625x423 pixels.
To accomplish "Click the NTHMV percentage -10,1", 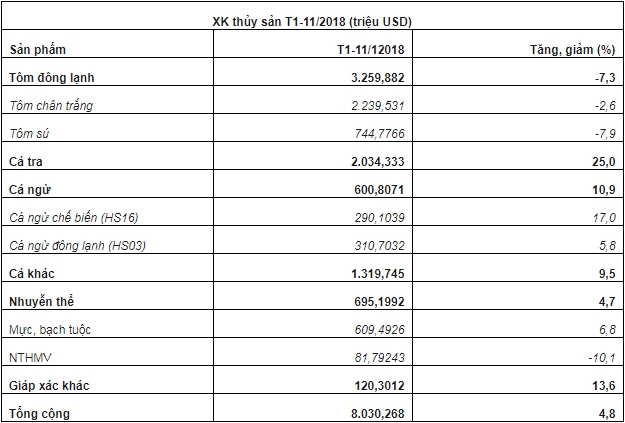I will (x=600, y=356).
